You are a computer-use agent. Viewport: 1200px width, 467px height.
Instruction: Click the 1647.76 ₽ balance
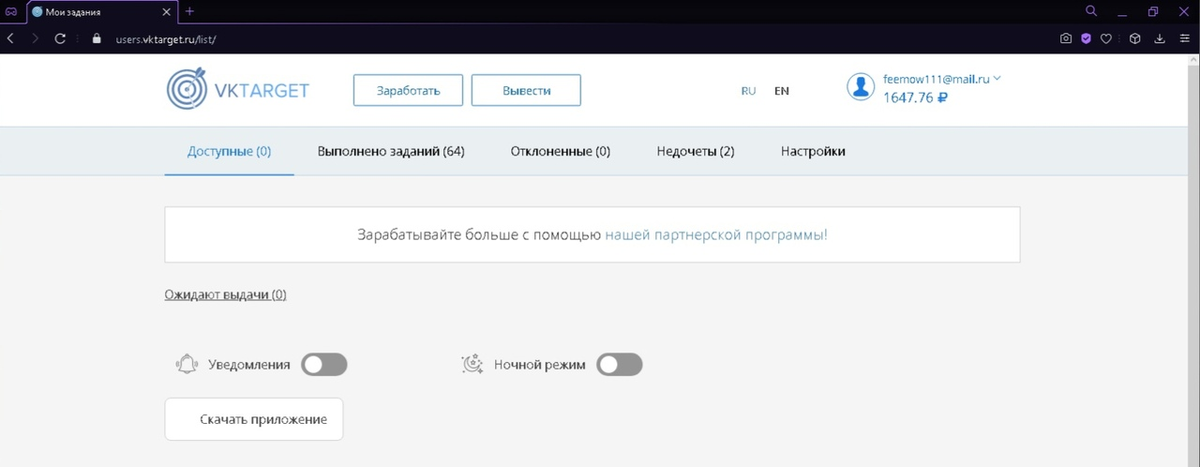point(915,98)
